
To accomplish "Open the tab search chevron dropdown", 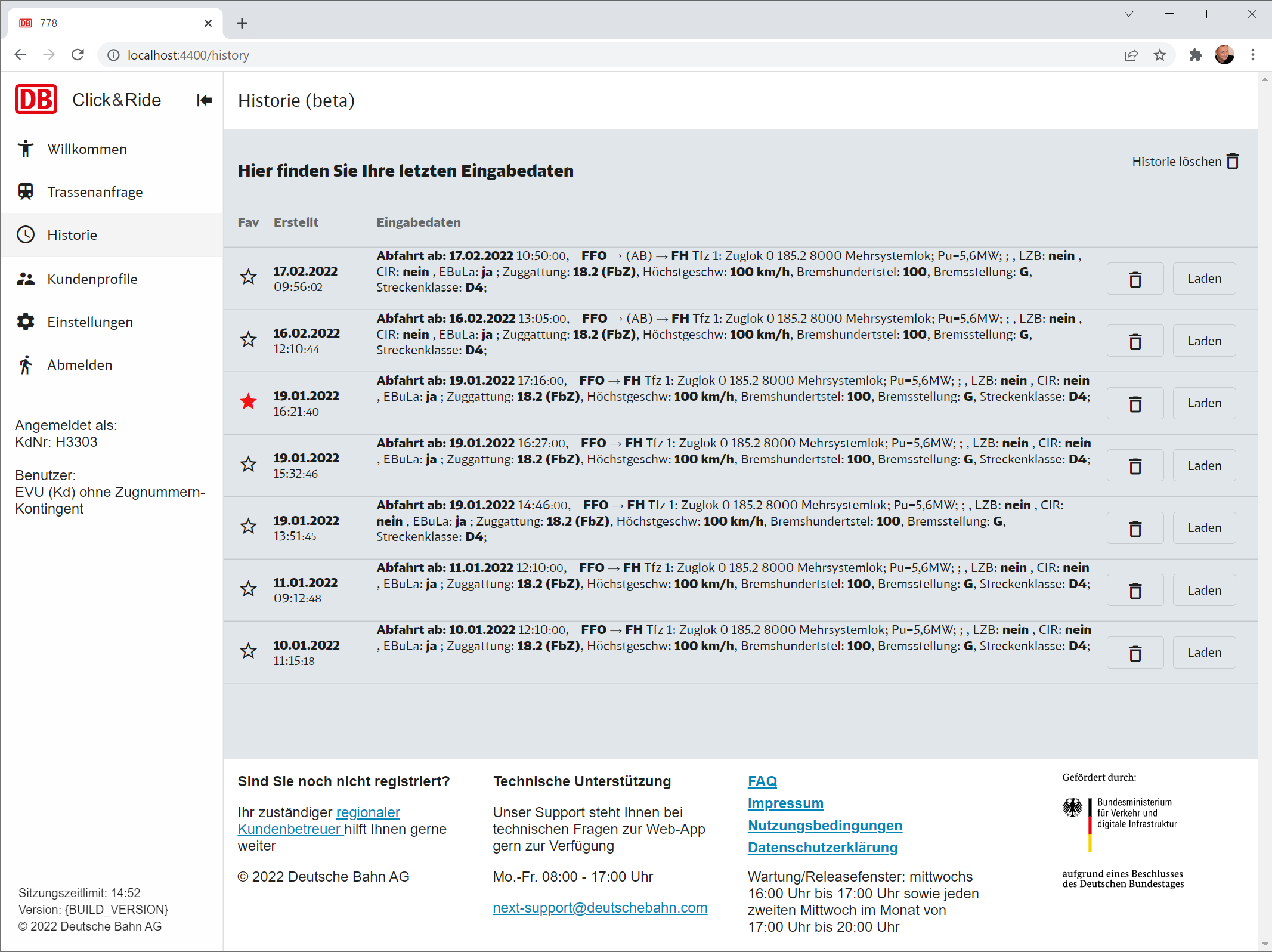I will click(x=1128, y=14).
